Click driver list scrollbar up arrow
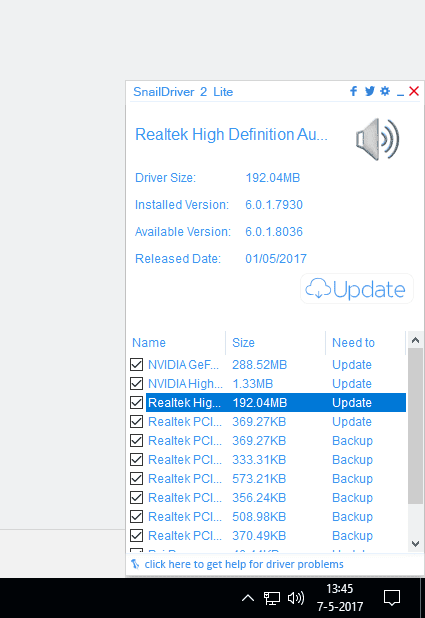The image size is (425, 618). click(415, 340)
